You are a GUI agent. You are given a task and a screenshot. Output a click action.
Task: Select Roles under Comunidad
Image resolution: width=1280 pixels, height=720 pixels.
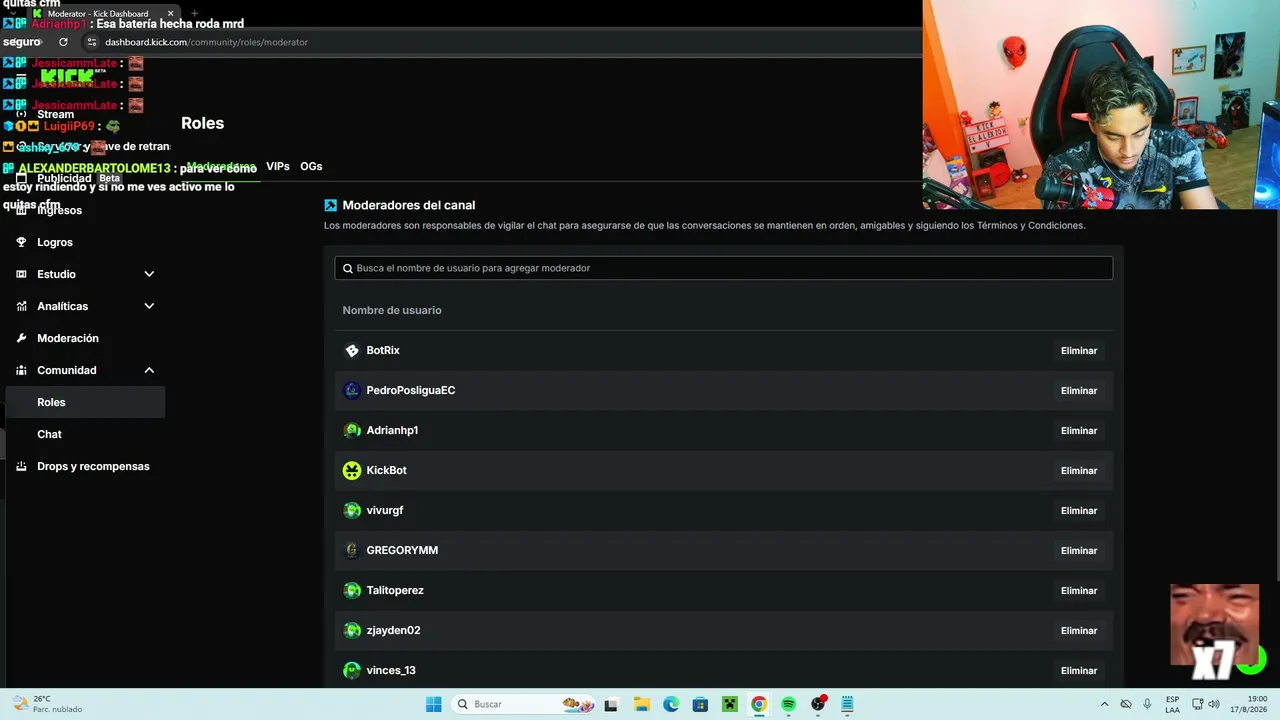click(x=85, y=402)
